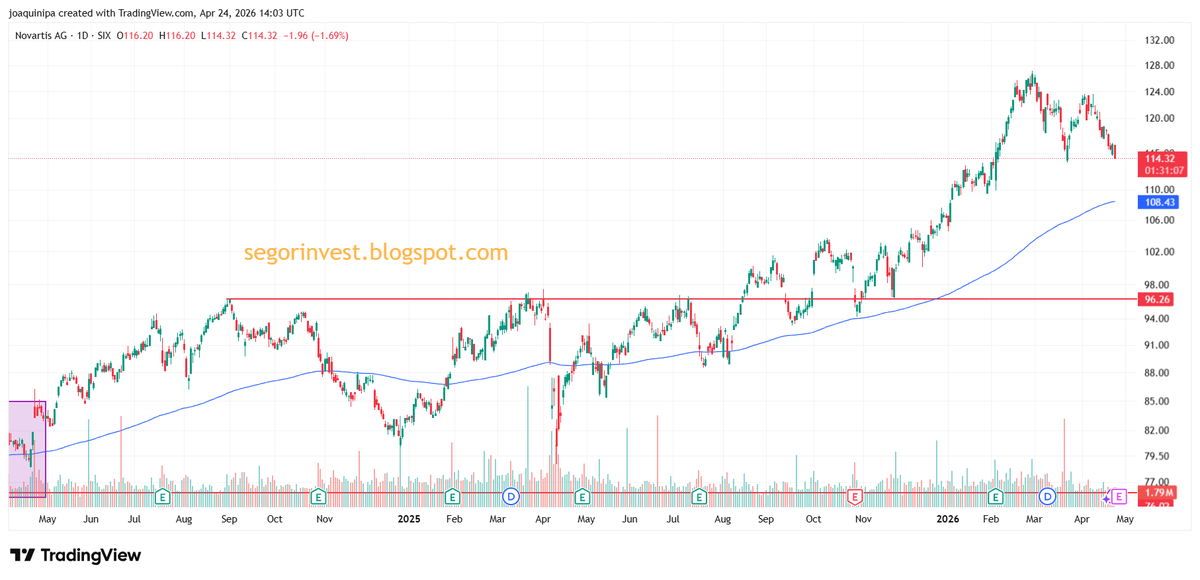Click the 79.50 price axis label

[x=1156, y=457]
